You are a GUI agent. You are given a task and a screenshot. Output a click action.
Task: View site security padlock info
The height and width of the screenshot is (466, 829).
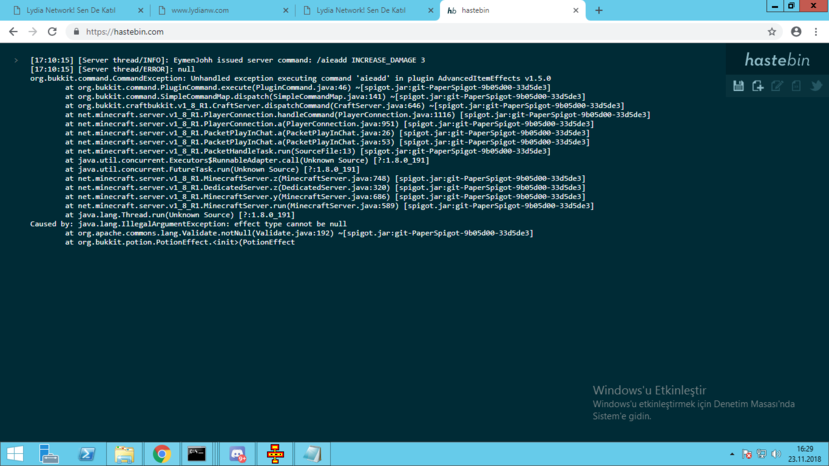76,32
